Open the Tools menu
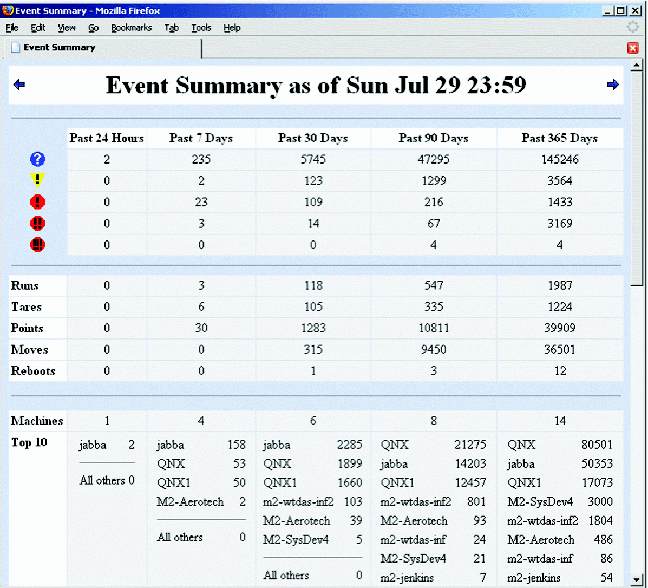This screenshot has height=588, width=648. tap(201, 28)
